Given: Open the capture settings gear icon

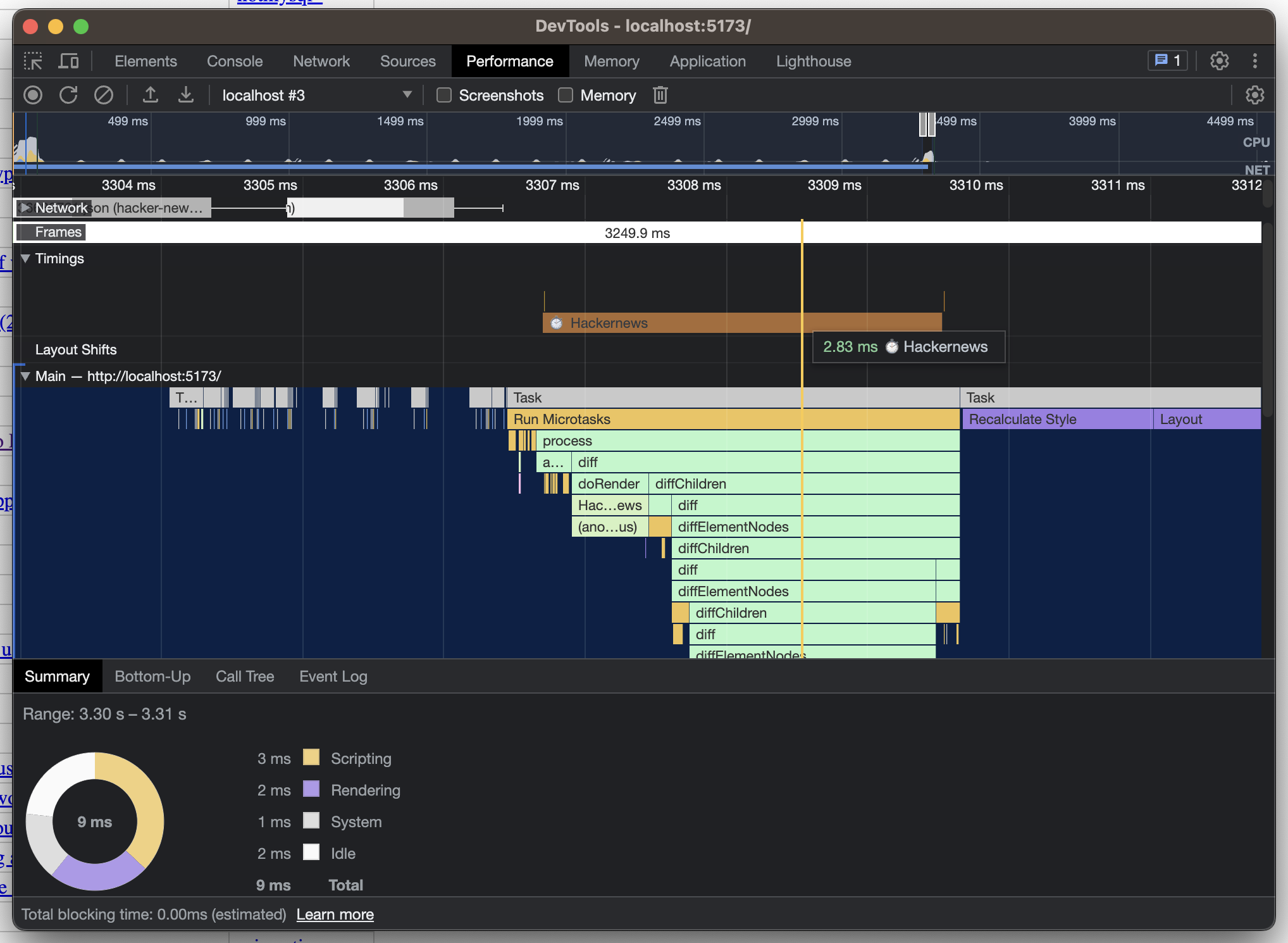Looking at the screenshot, I should click(x=1254, y=96).
